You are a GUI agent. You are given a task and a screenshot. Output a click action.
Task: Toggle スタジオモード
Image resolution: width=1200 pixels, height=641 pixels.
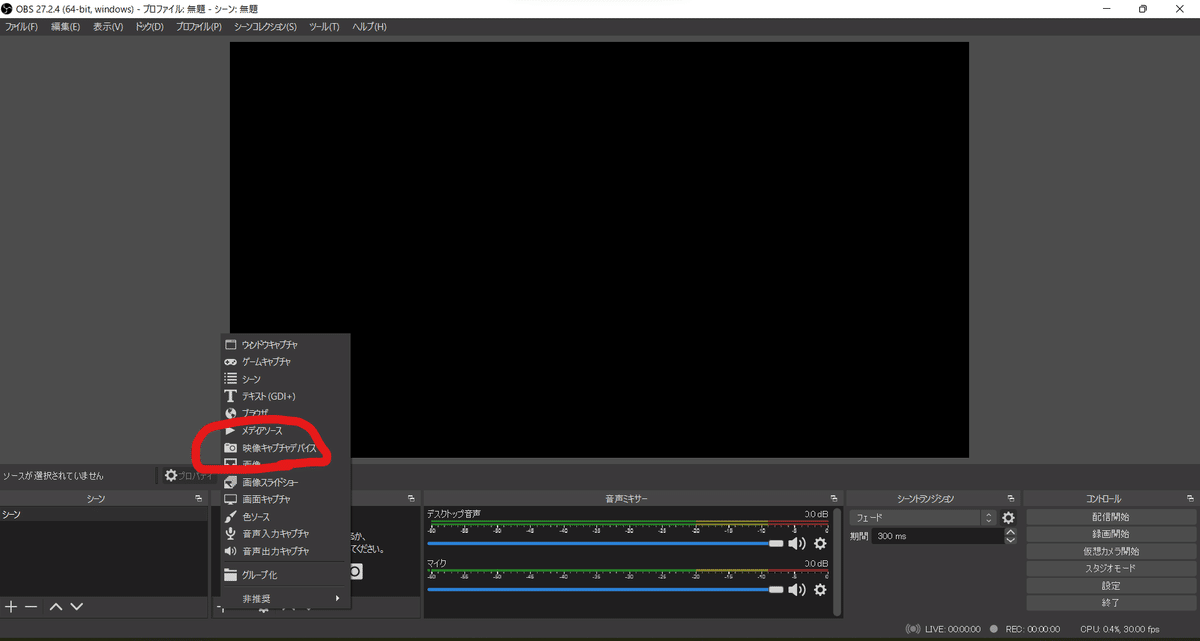(1110, 568)
